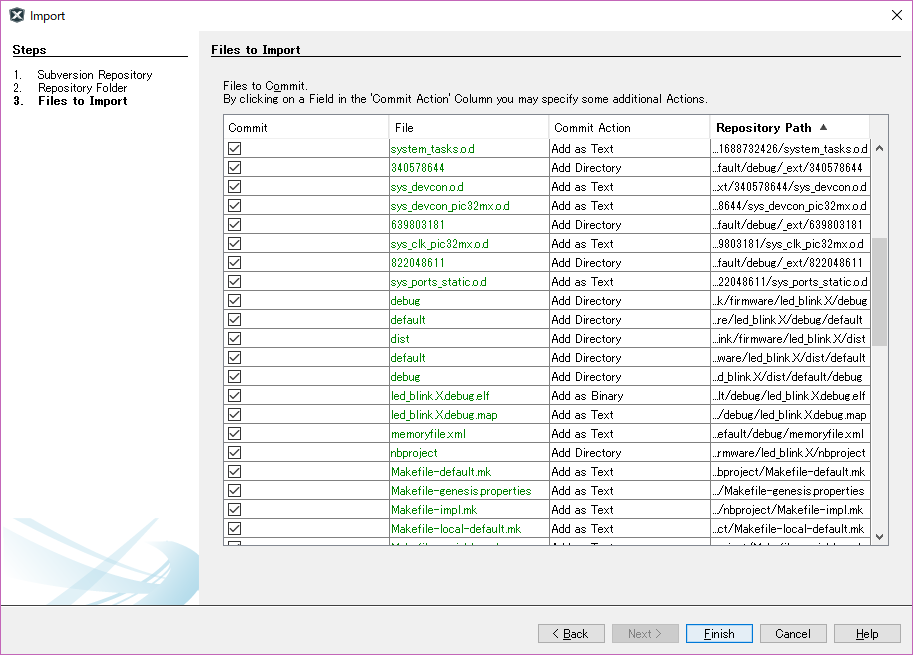Toggle commit checkbox for led_blink.X.debug.elf
This screenshot has width=913, height=655.
[x=234, y=396]
